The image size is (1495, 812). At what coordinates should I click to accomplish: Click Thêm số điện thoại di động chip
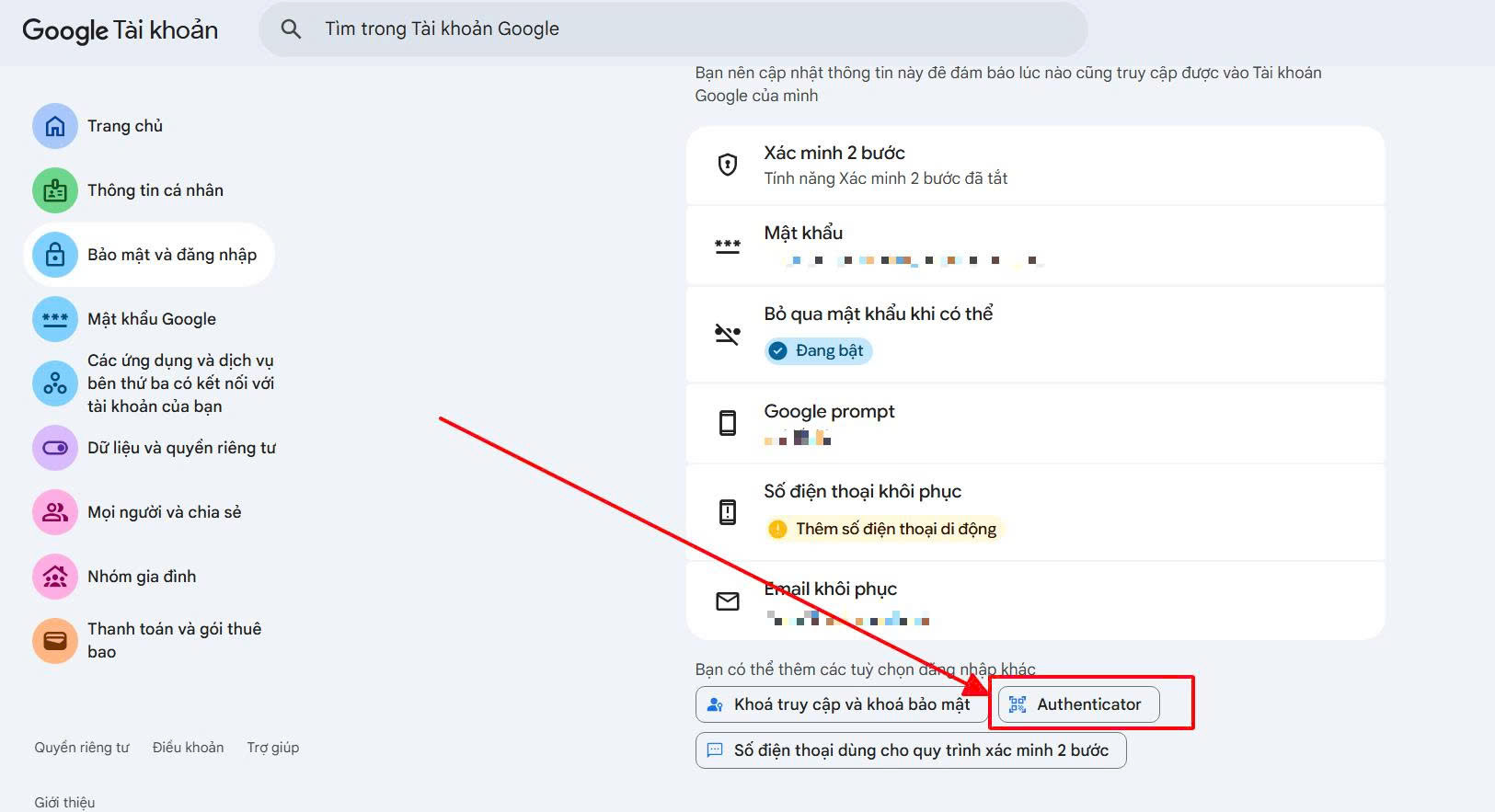point(883,529)
